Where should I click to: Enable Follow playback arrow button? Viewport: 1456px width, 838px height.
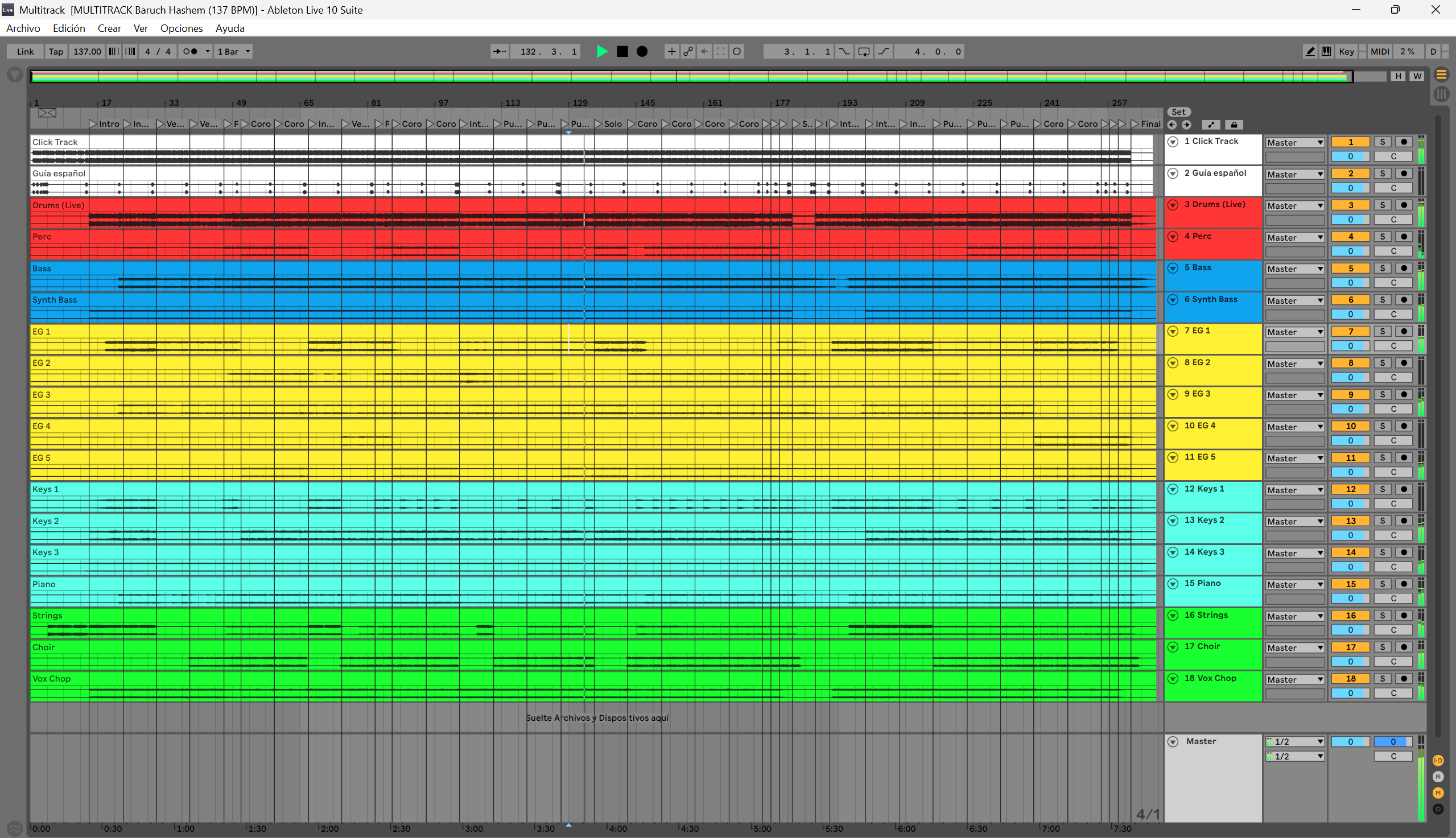tap(499, 52)
